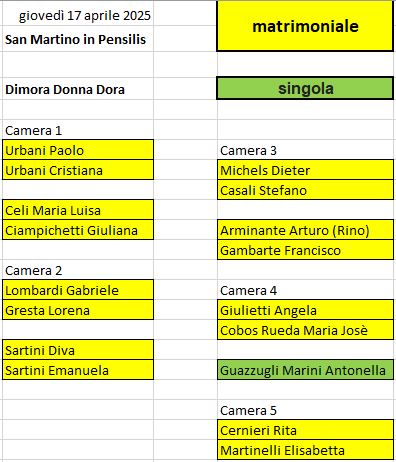The height and width of the screenshot is (462, 396).
Task: Select the Arminante Arturo (Rino) cell
Action: pos(305,230)
